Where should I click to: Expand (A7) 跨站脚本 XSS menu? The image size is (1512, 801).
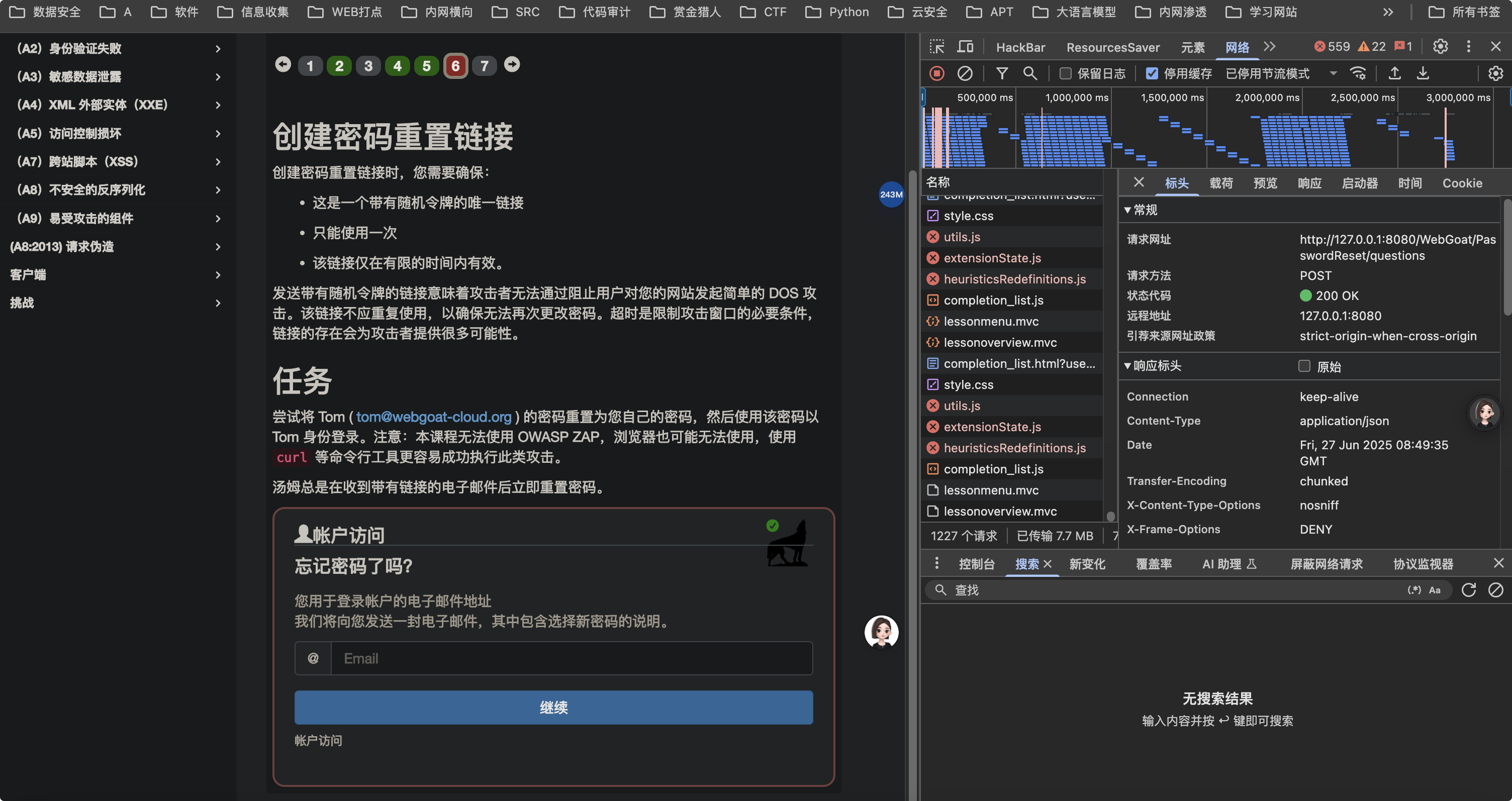point(118,162)
